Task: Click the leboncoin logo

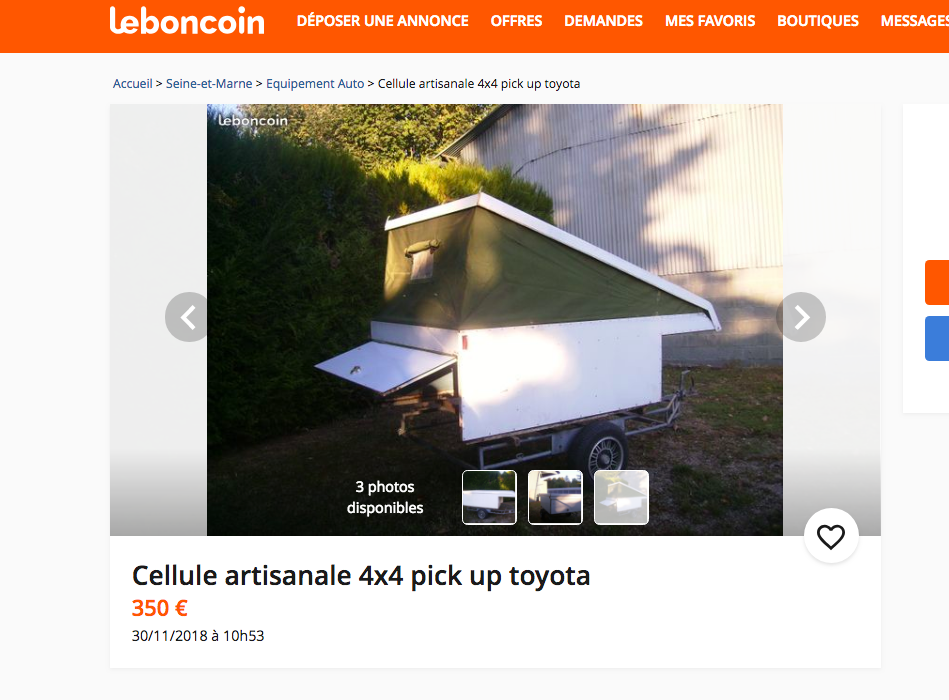Action: (x=187, y=21)
